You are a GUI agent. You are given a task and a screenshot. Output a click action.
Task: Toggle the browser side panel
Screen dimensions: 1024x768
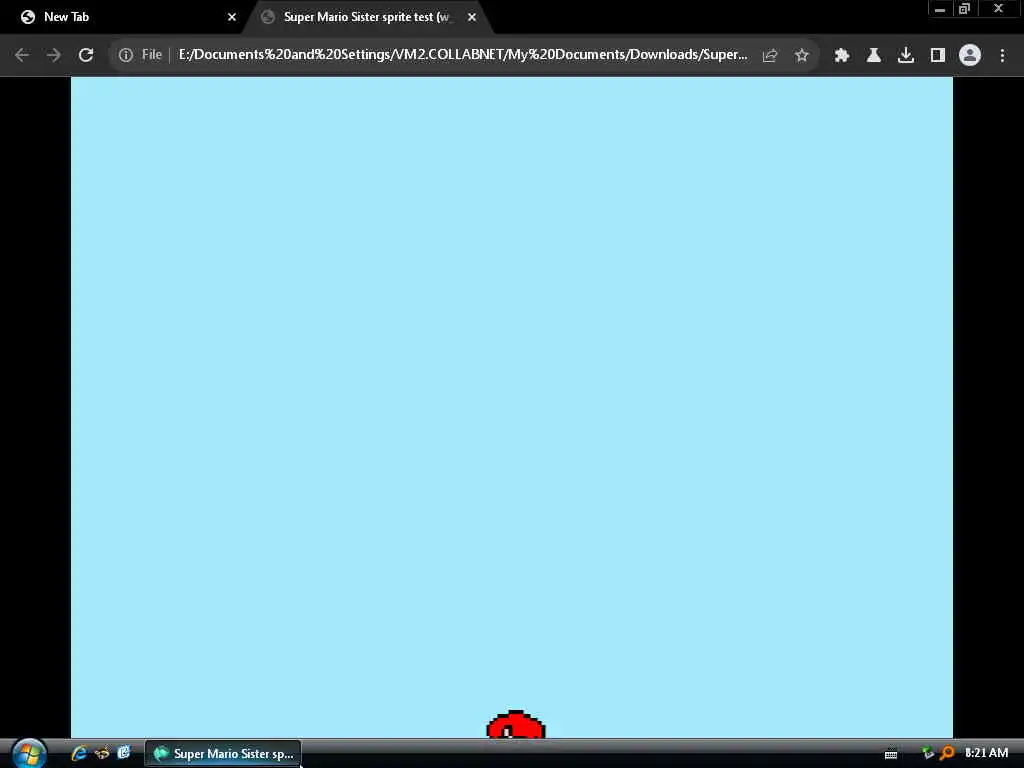click(938, 56)
